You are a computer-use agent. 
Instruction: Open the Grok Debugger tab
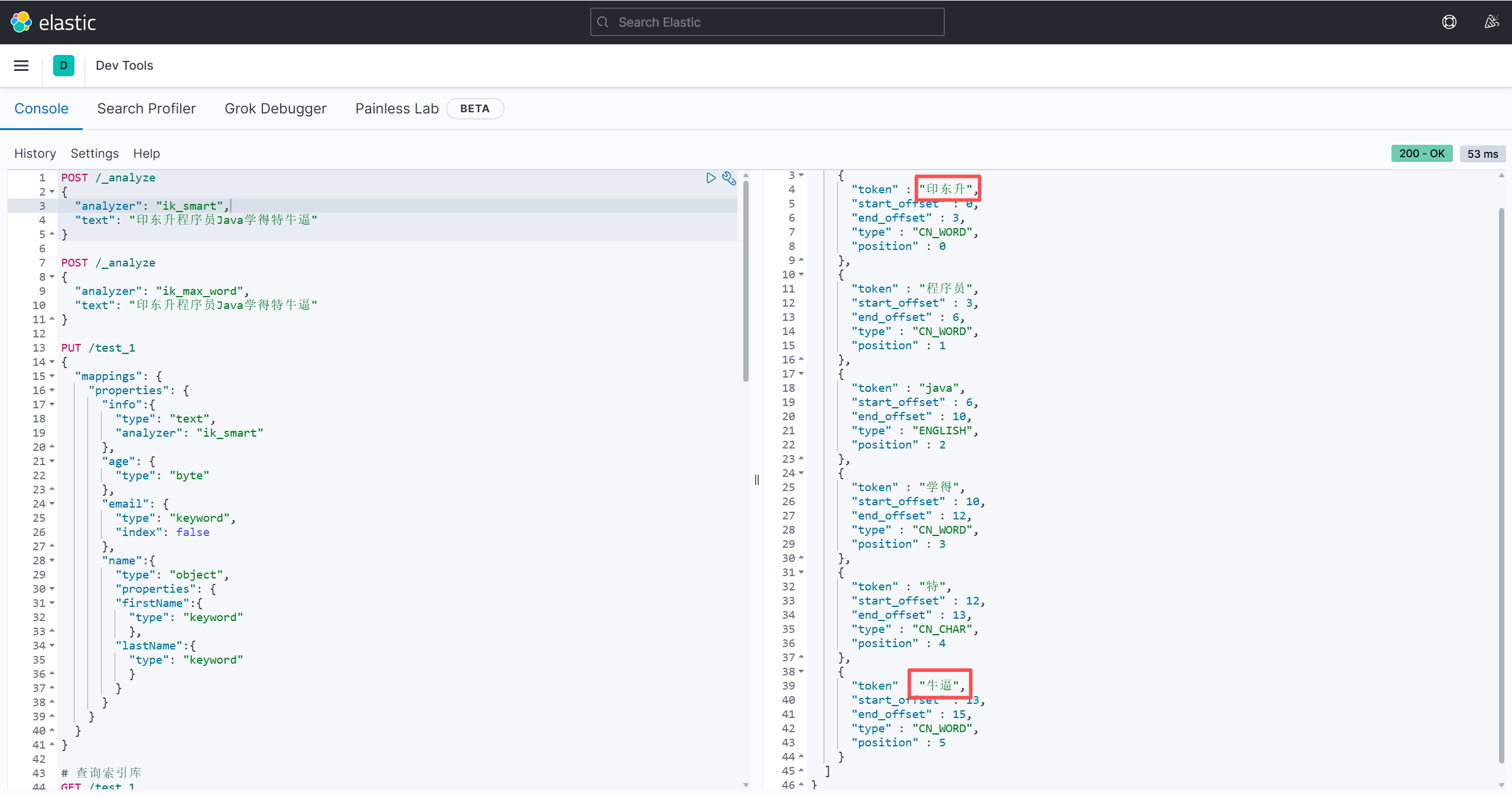click(x=275, y=109)
